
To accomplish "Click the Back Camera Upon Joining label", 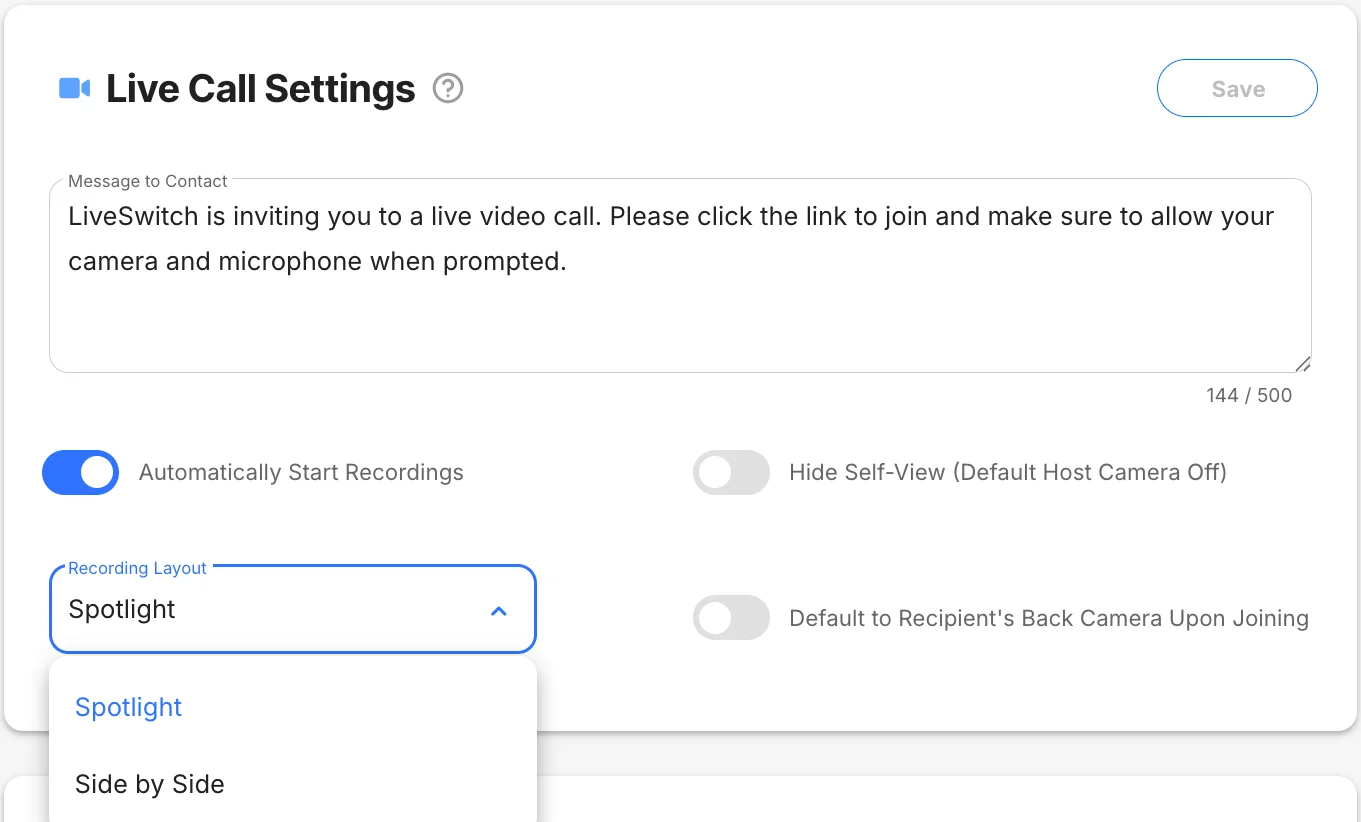I will tap(1049, 618).
